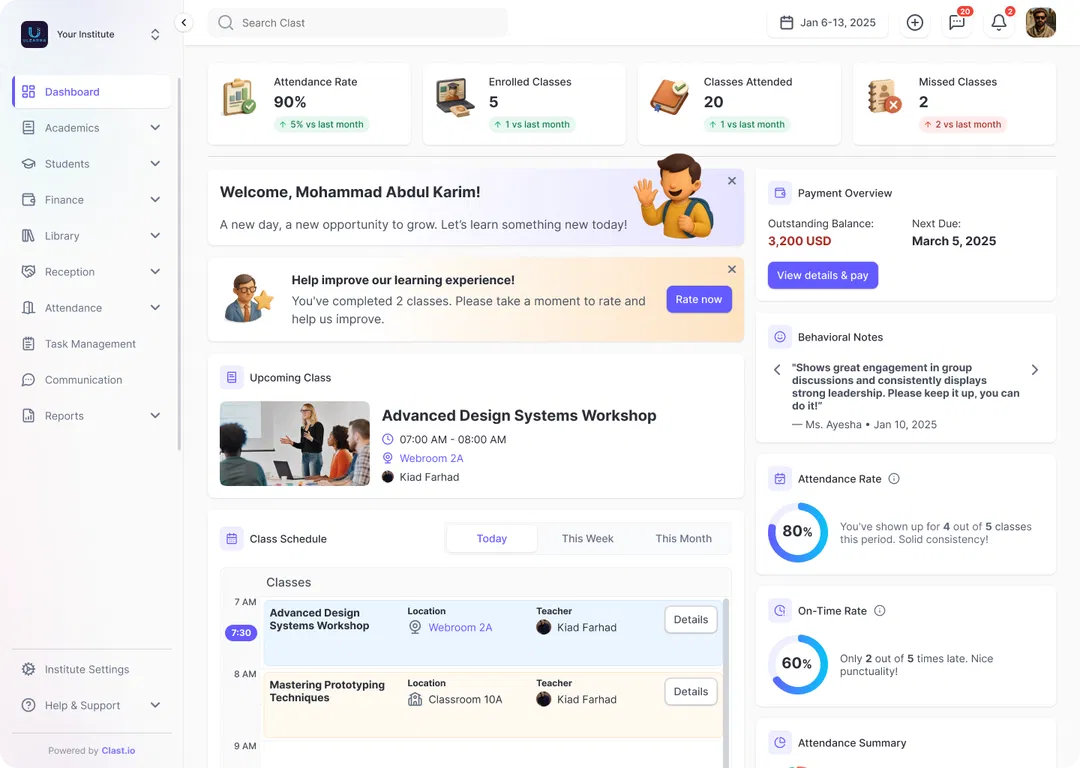1080x768 pixels.
Task: Click the Attendance Summary pie icon
Action: tap(780, 743)
